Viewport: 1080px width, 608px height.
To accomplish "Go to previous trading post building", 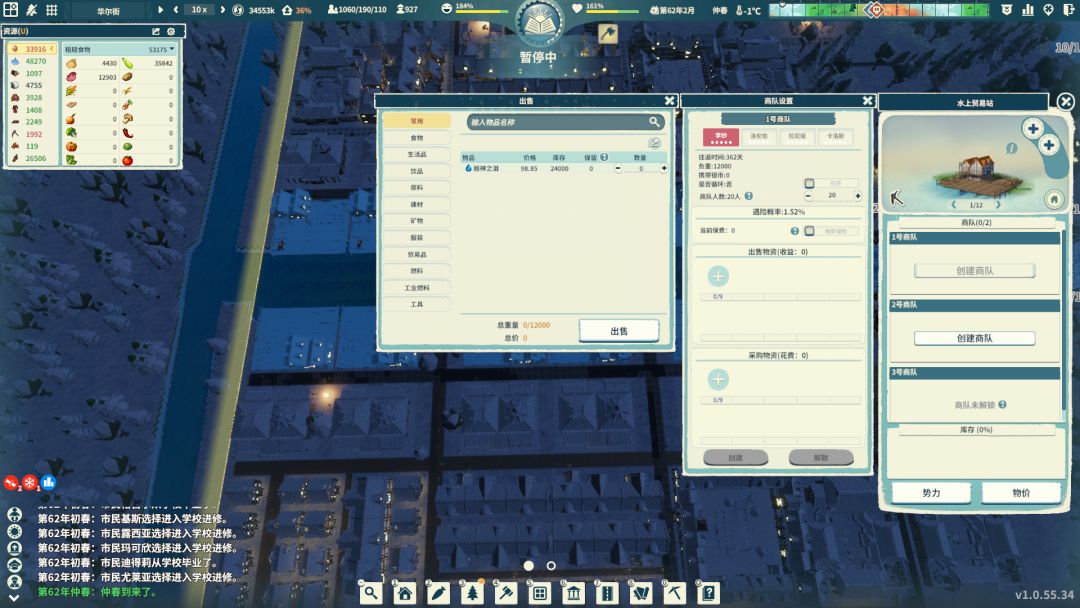I will pos(954,205).
